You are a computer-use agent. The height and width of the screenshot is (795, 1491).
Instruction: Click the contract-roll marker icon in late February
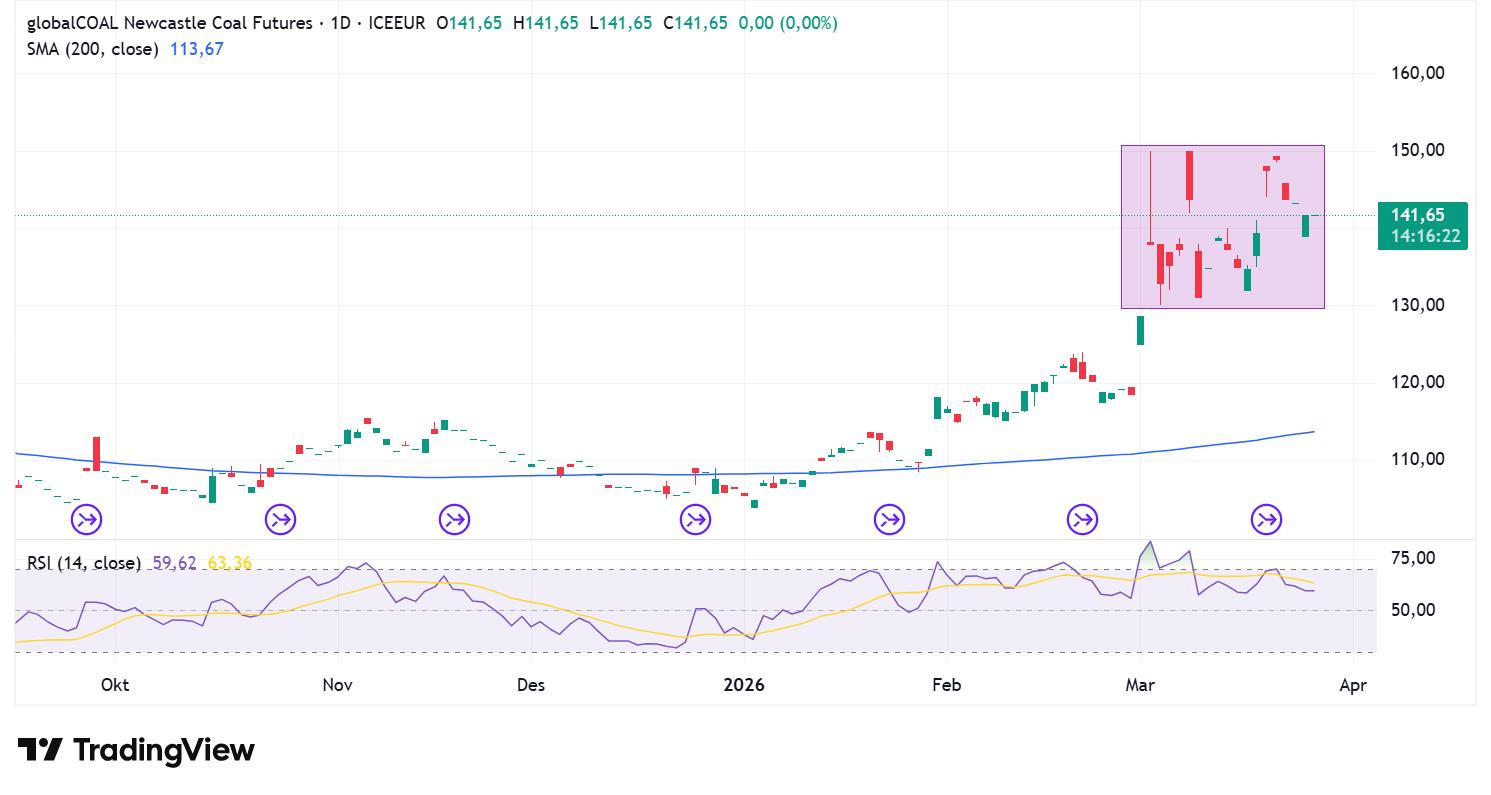click(x=1082, y=519)
